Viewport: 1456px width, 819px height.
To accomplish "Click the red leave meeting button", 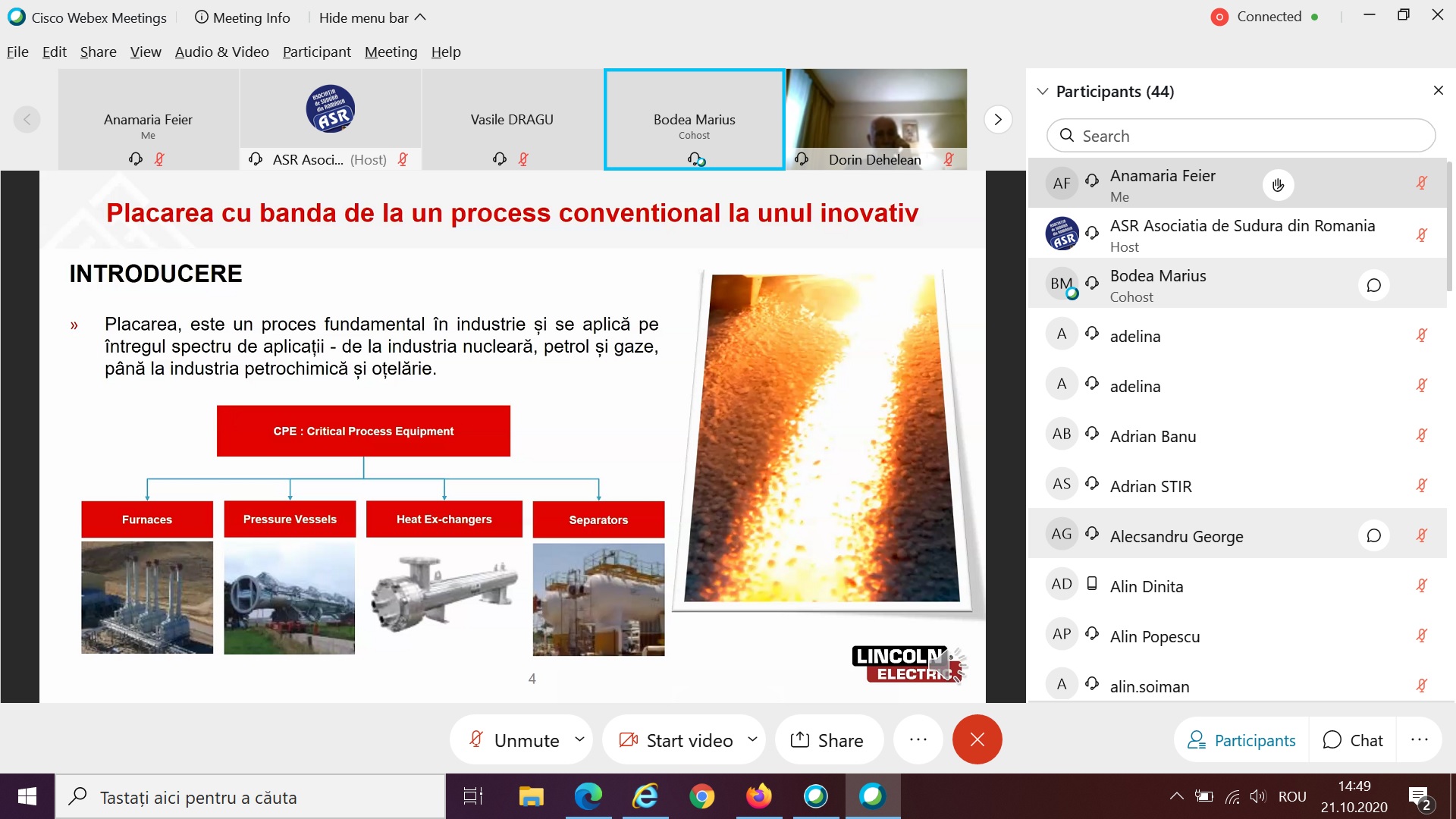I will (x=977, y=739).
